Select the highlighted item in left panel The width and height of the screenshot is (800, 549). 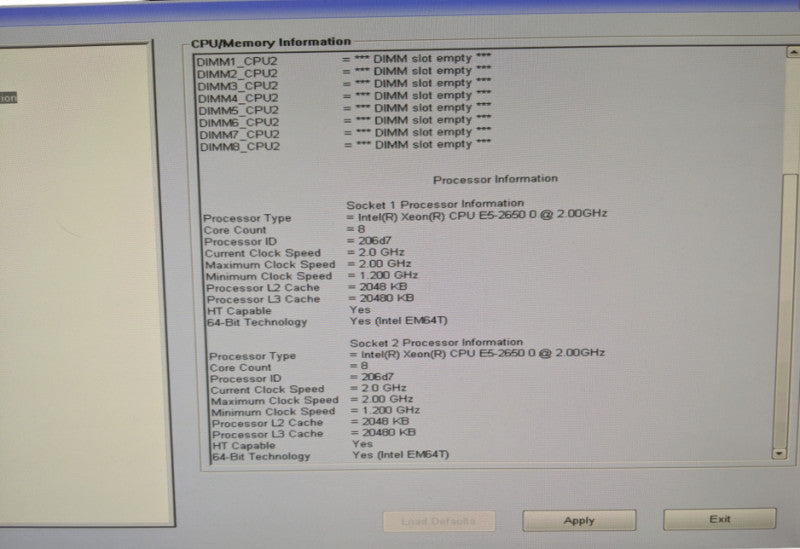point(8,97)
